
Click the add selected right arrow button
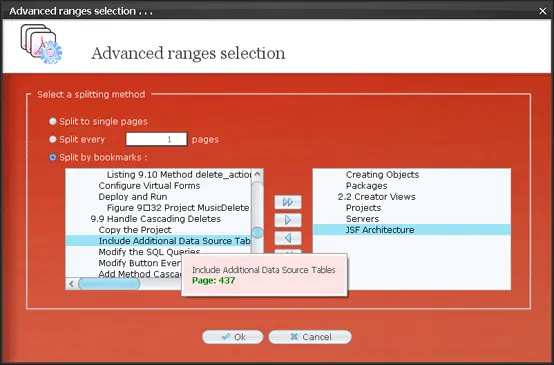[288, 220]
